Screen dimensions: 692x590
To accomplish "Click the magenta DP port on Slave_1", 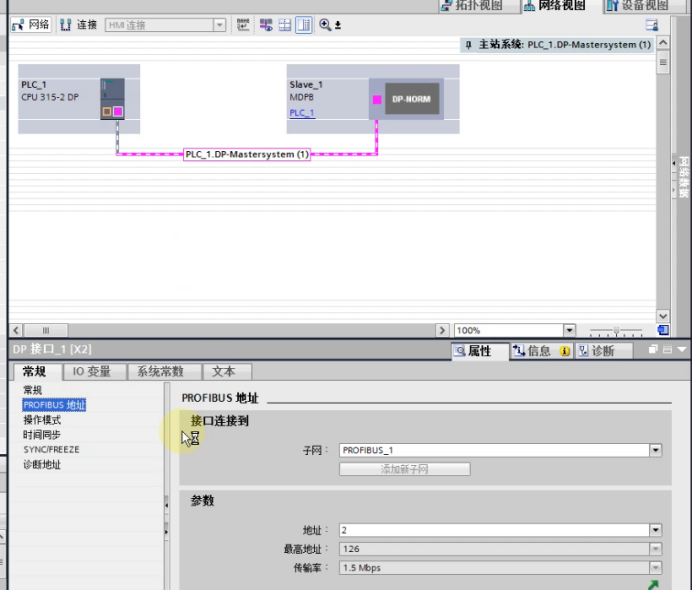I will pos(377,100).
